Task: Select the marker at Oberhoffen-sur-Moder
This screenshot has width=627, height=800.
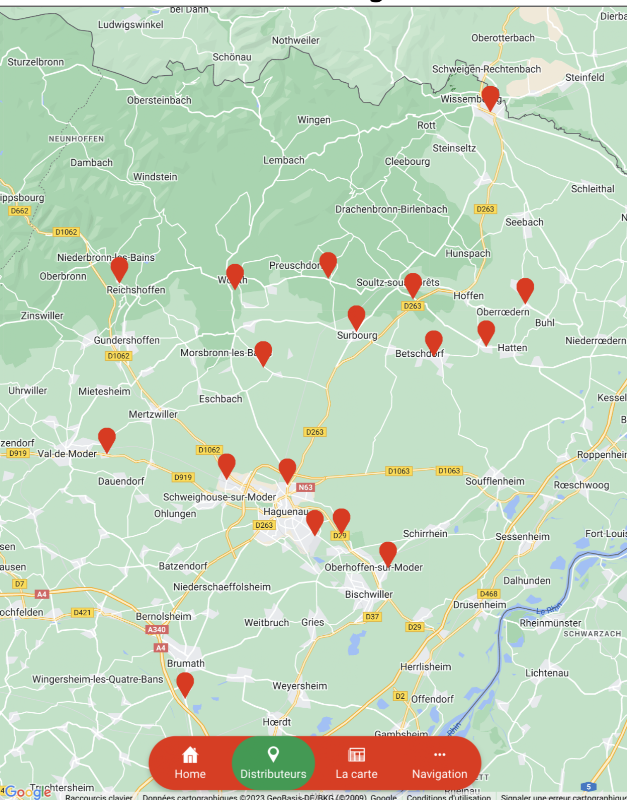Action: click(388, 555)
